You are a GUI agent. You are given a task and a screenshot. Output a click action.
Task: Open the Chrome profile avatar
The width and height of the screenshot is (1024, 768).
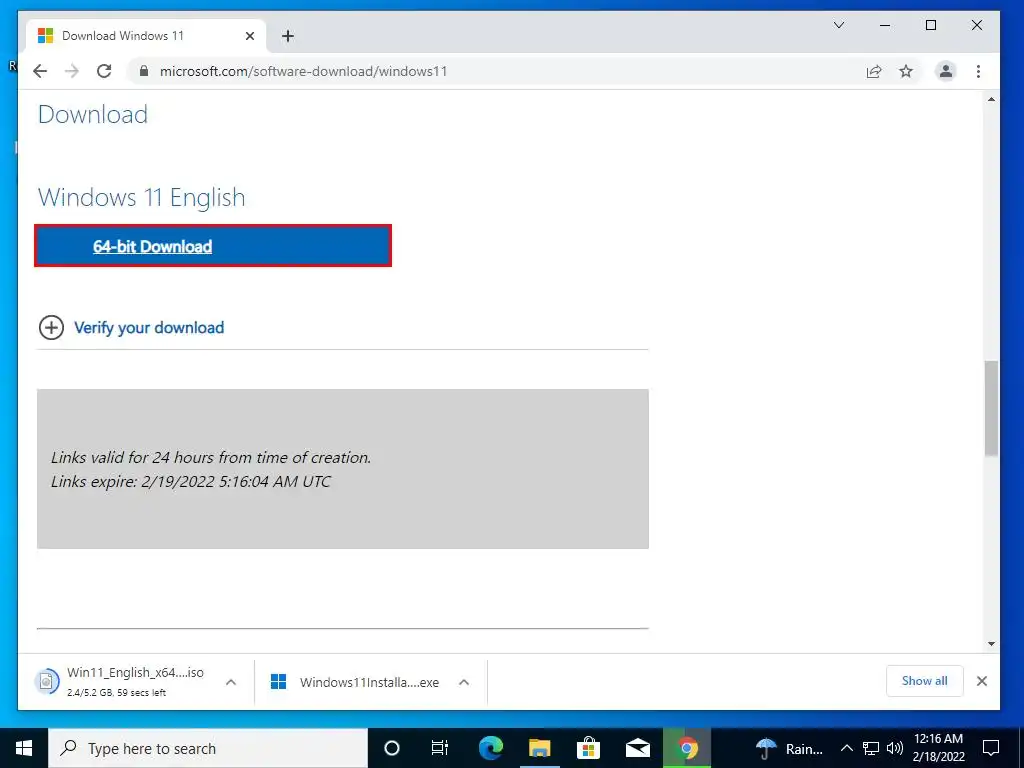pos(946,71)
